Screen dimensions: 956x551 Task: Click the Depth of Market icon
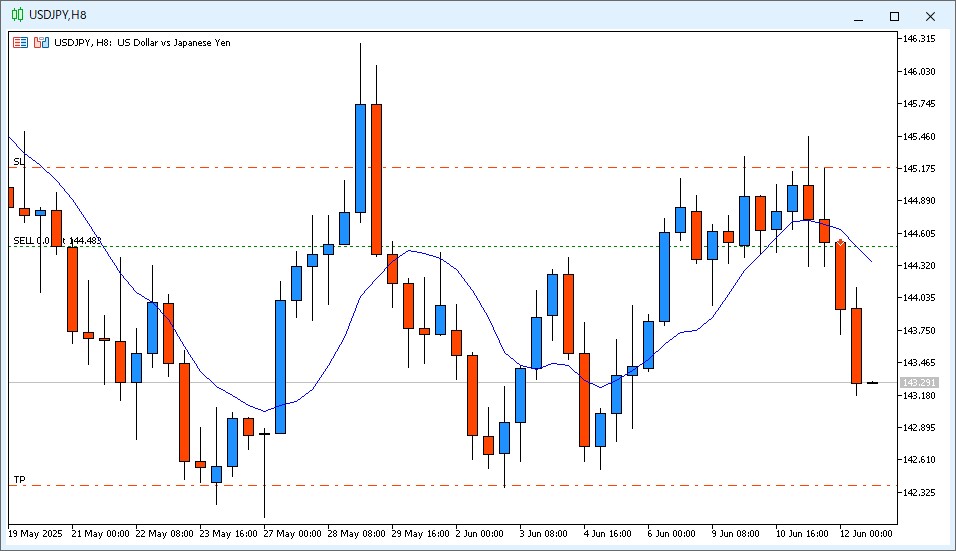point(41,43)
